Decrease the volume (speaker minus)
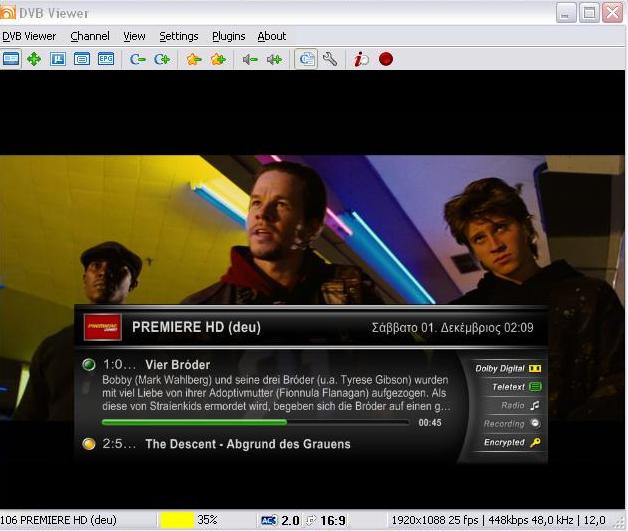This screenshot has width=628, height=531. coord(250,59)
